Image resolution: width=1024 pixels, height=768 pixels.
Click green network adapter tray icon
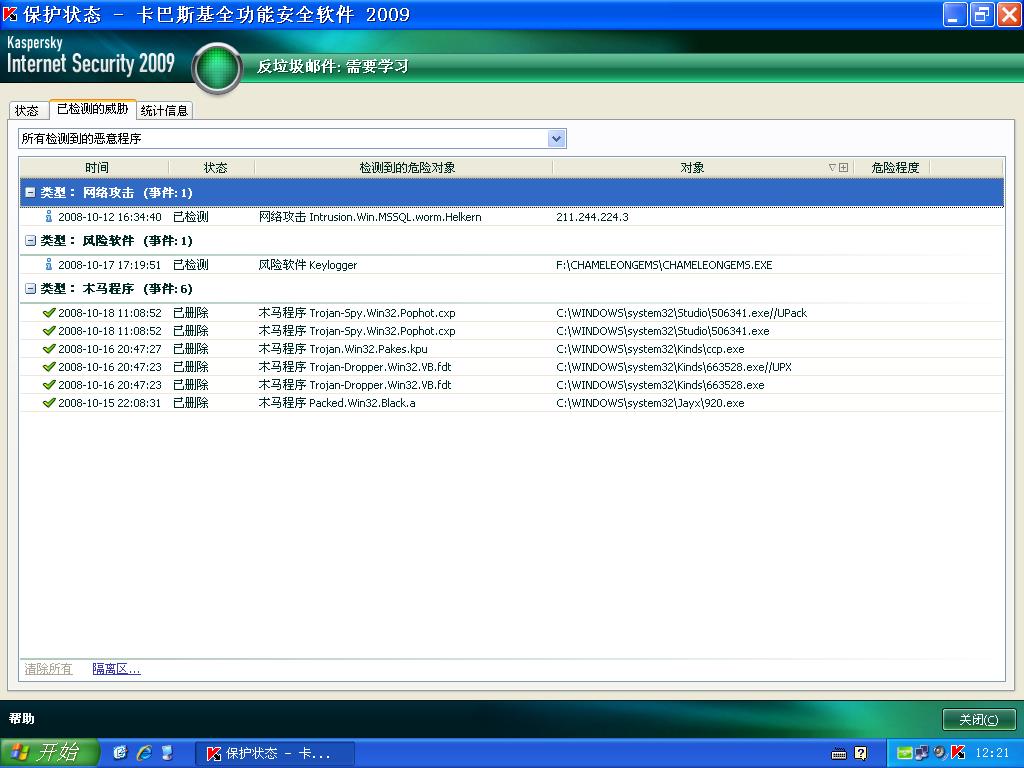(904, 753)
